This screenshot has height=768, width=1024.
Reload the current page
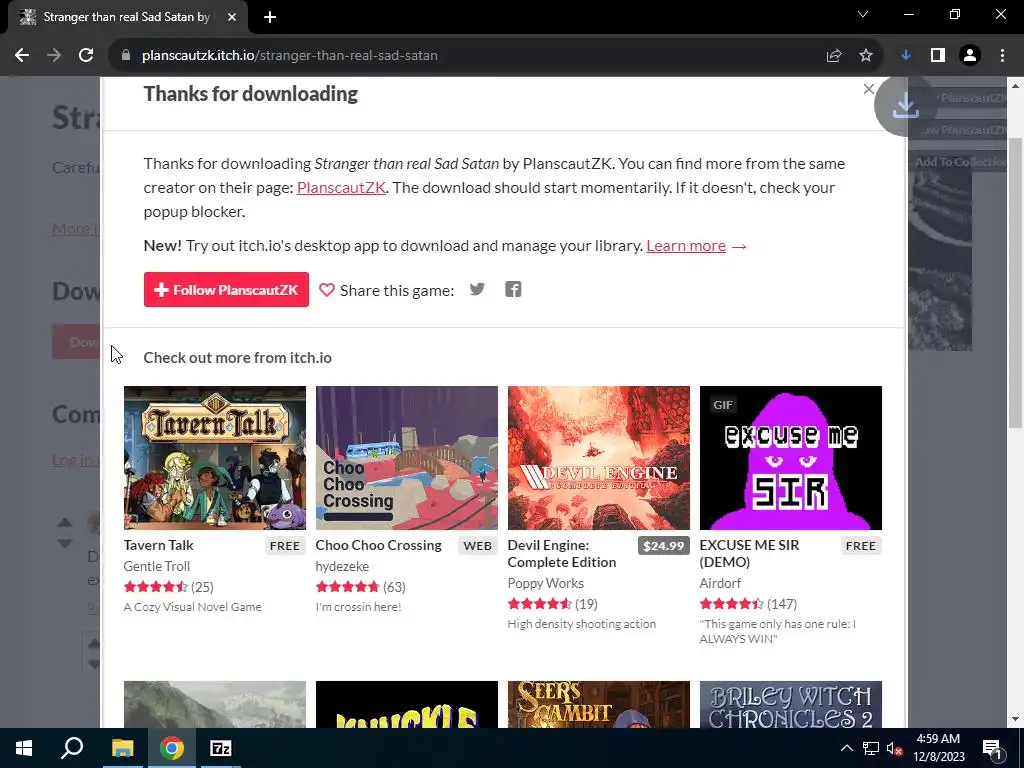click(x=86, y=56)
